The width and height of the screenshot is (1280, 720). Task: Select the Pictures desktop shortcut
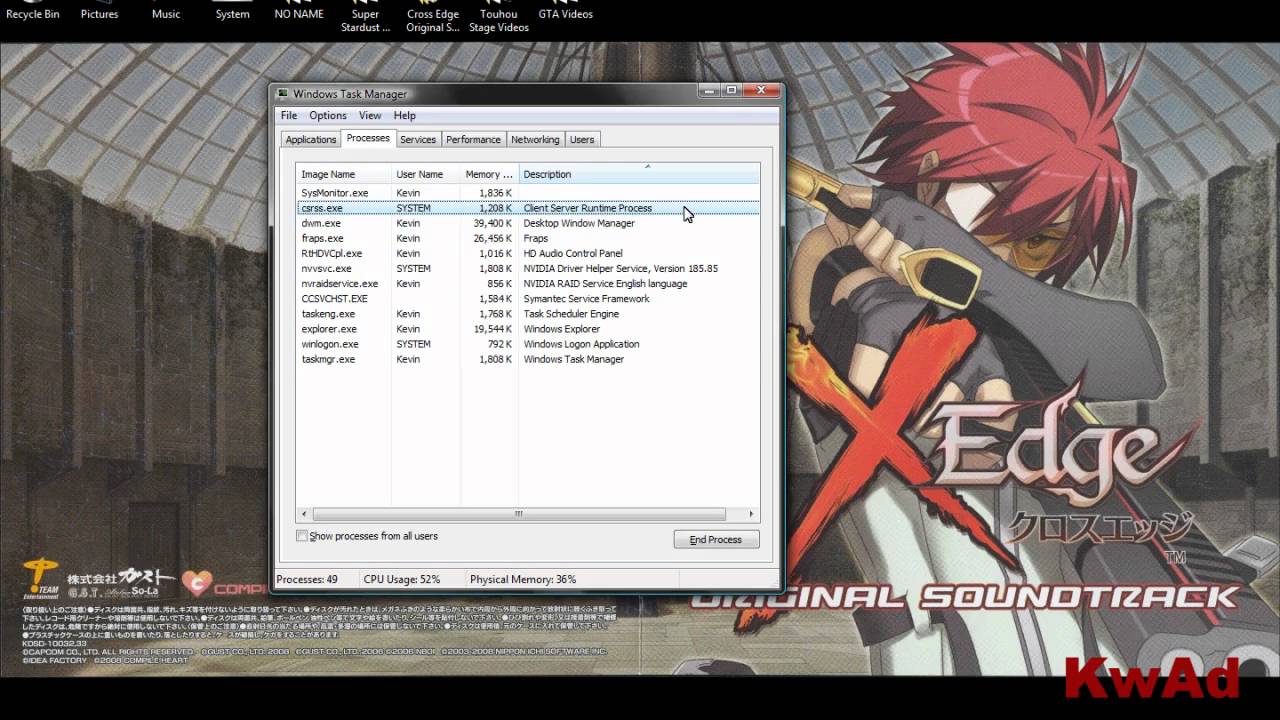click(99, 10)
